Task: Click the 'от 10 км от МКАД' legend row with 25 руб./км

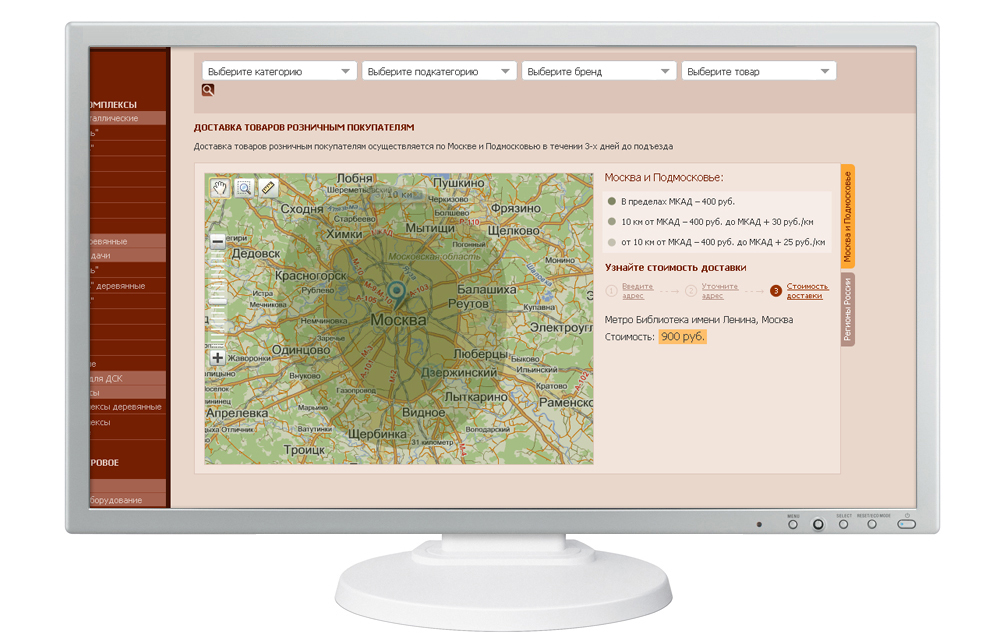Action: coord(717,242)
